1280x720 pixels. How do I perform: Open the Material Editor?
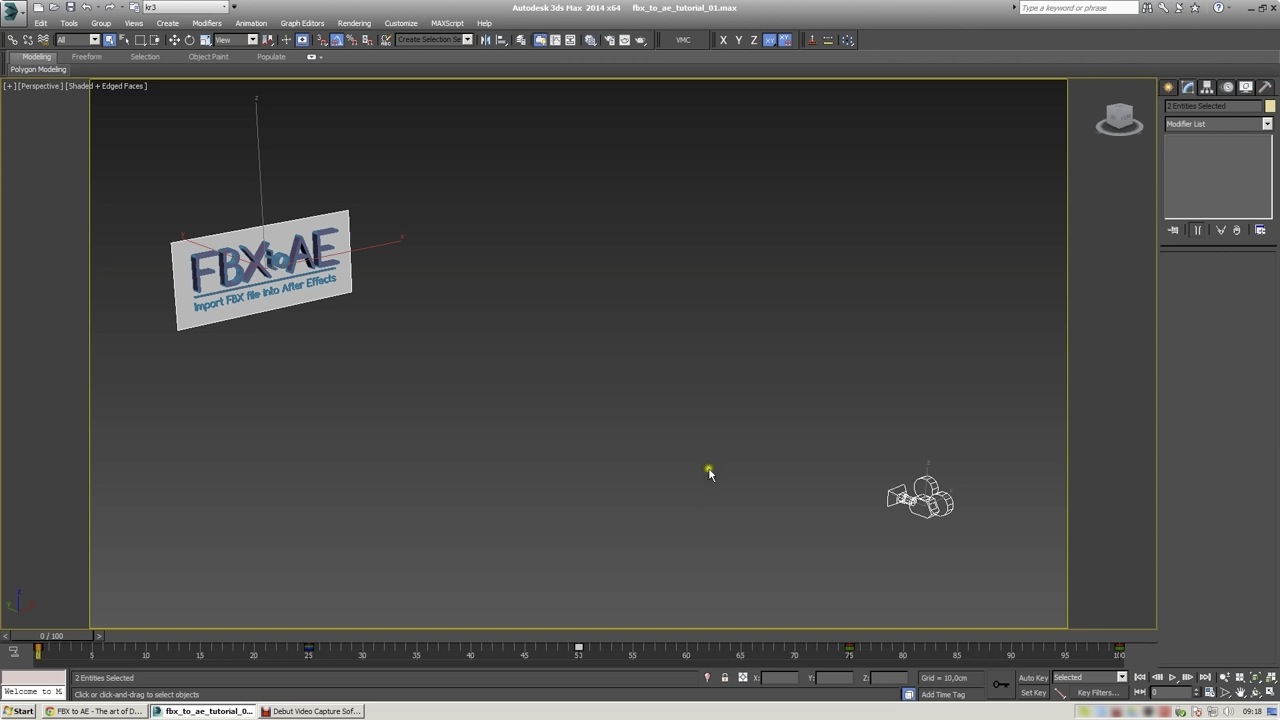[x=590, y=40]
